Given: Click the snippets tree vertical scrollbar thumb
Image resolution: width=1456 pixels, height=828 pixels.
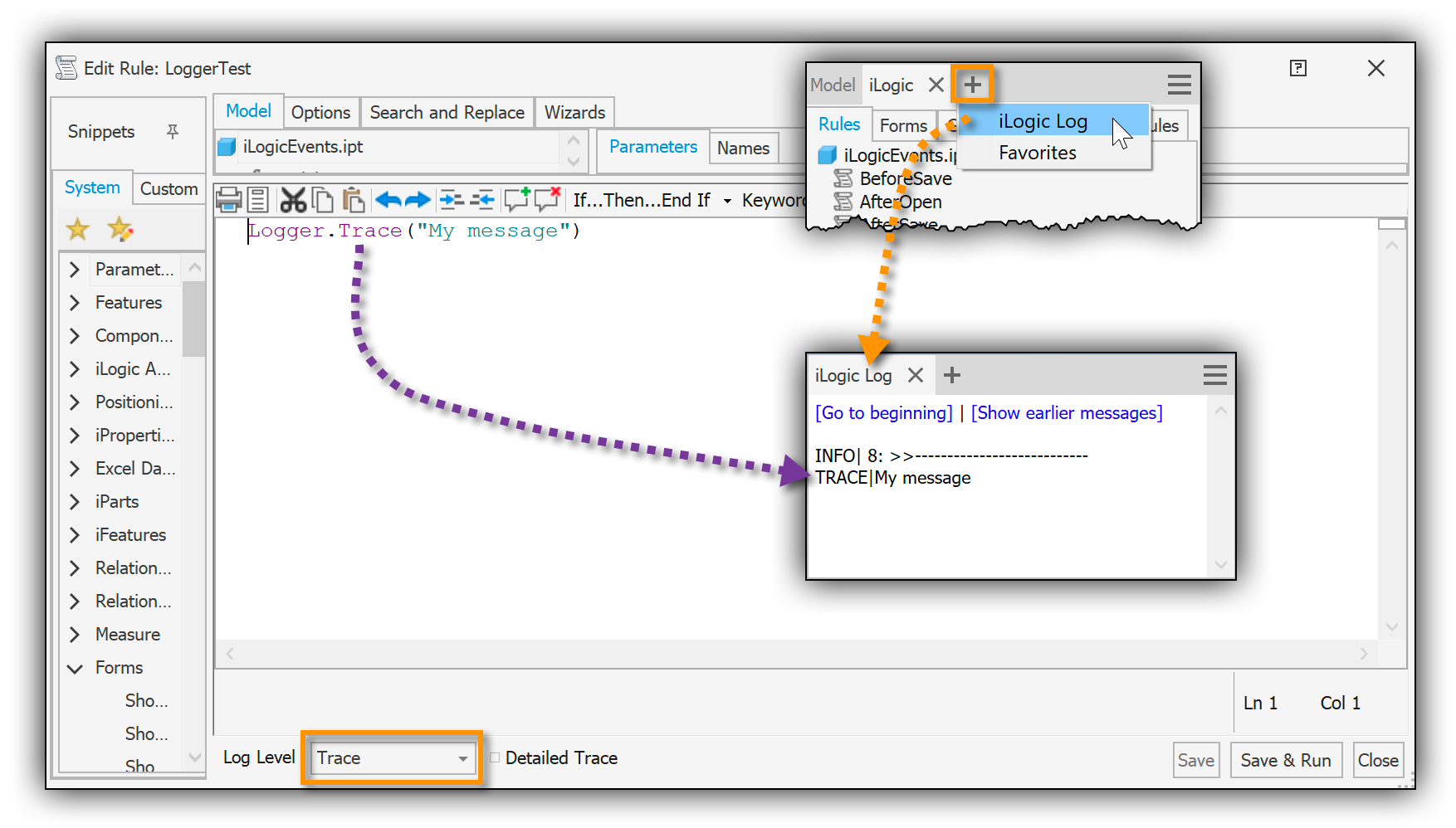Looking at the screenshot, I should [x=194, y=319].
